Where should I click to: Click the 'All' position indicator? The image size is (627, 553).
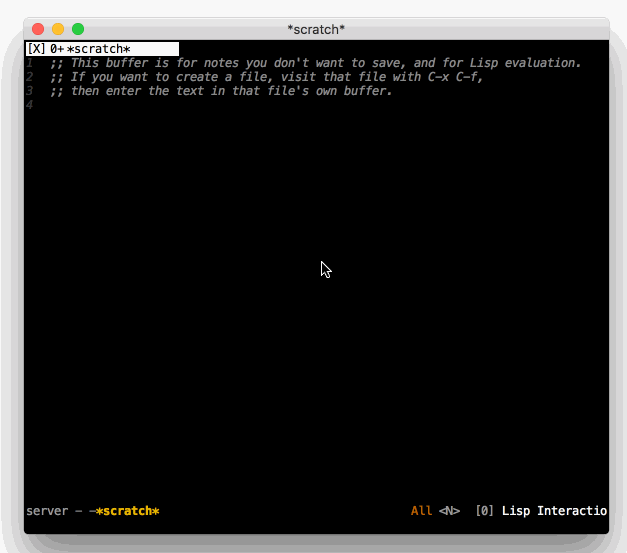point(421,511)
